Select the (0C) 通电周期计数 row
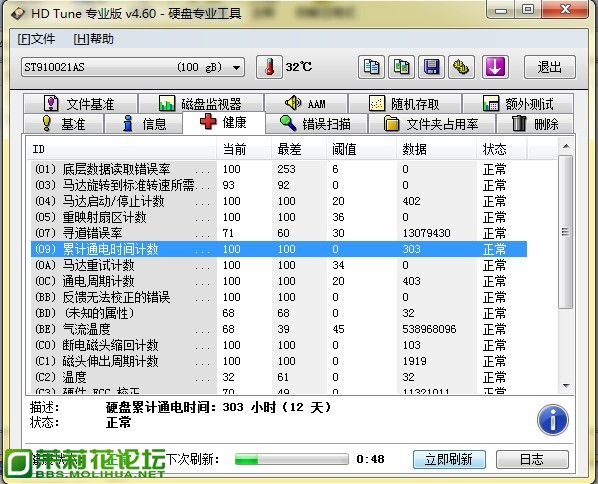Screen dimensions: 598x484 point(278,281)
